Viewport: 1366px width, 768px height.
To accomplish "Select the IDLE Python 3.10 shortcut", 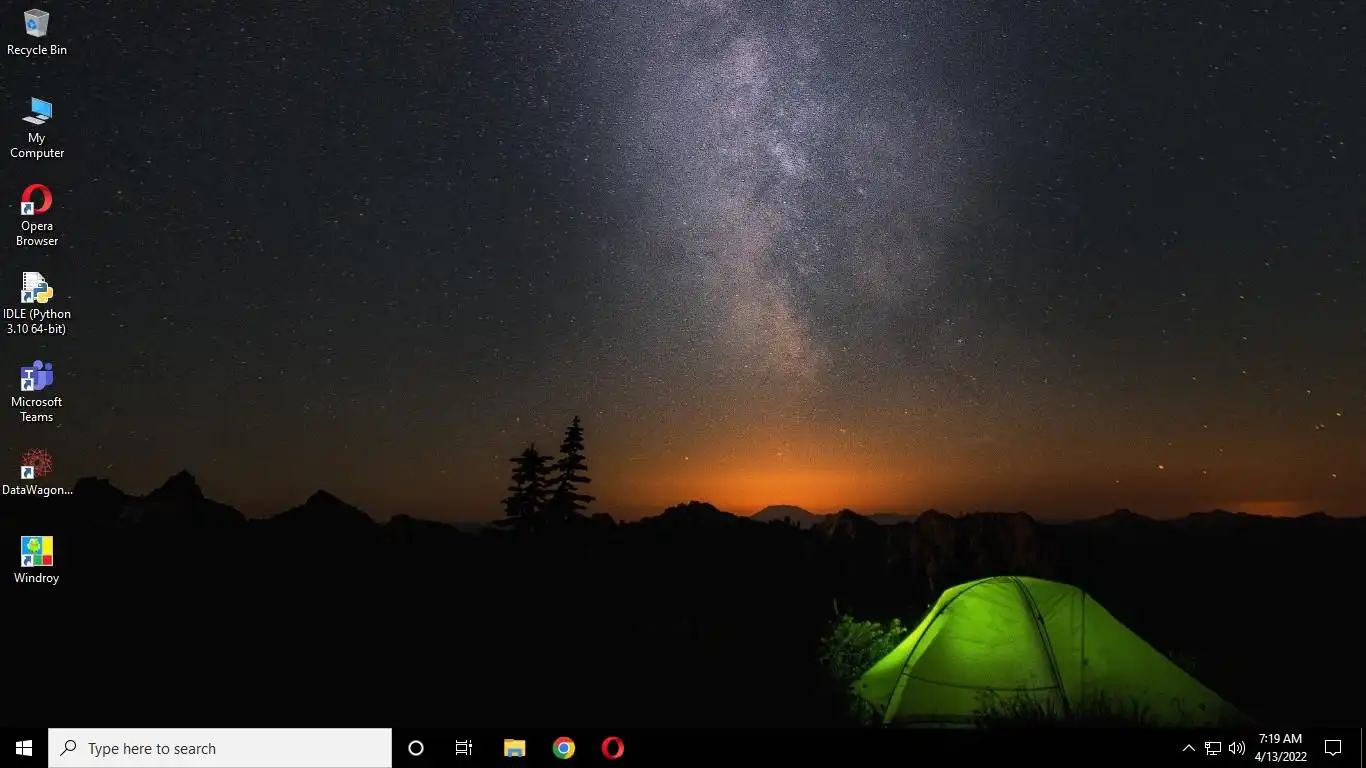I will [37, 303].
